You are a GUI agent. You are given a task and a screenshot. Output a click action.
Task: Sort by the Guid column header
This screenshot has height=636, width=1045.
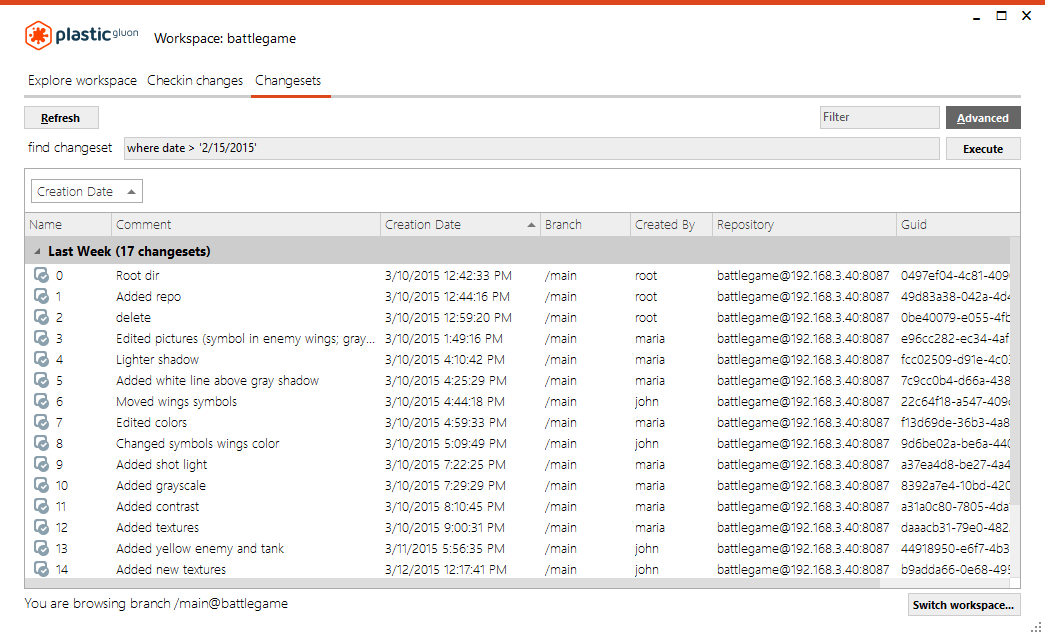point(958,225)
